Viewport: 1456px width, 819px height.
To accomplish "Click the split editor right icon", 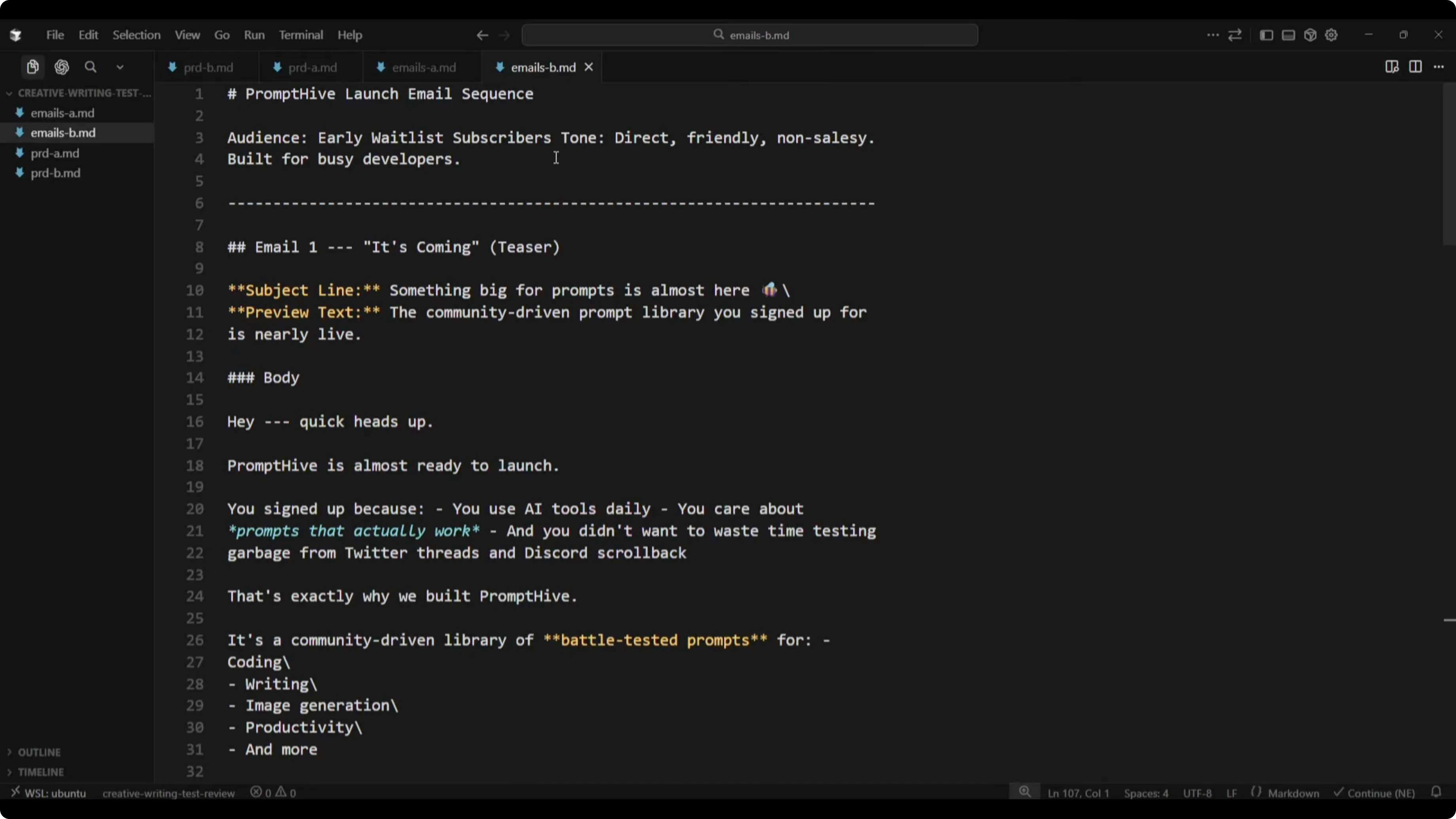I will [1415, 67].
